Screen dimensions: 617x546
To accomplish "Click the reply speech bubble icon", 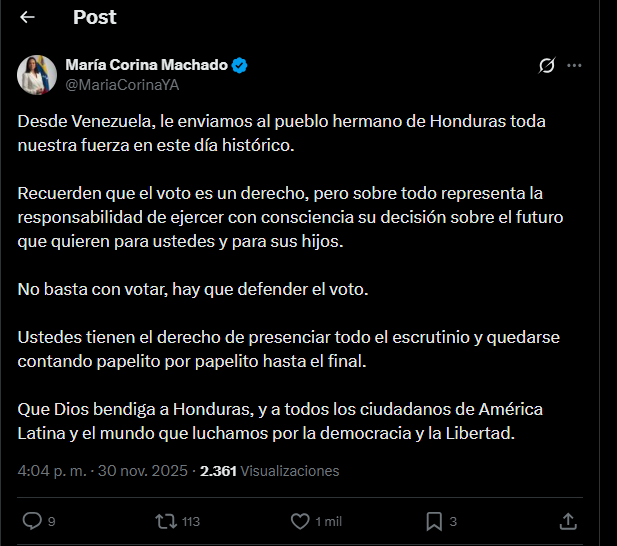I will [x=32, y=521].
